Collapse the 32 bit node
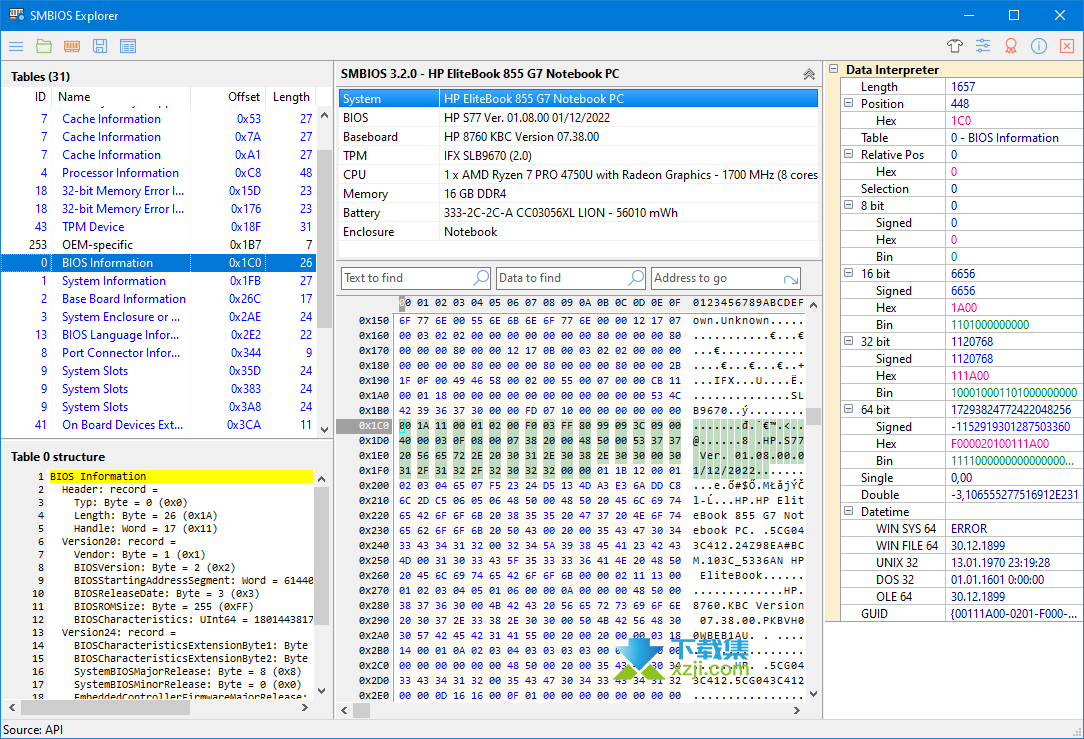This screenshot has width=1084, height=739. (x=849, y=342)
